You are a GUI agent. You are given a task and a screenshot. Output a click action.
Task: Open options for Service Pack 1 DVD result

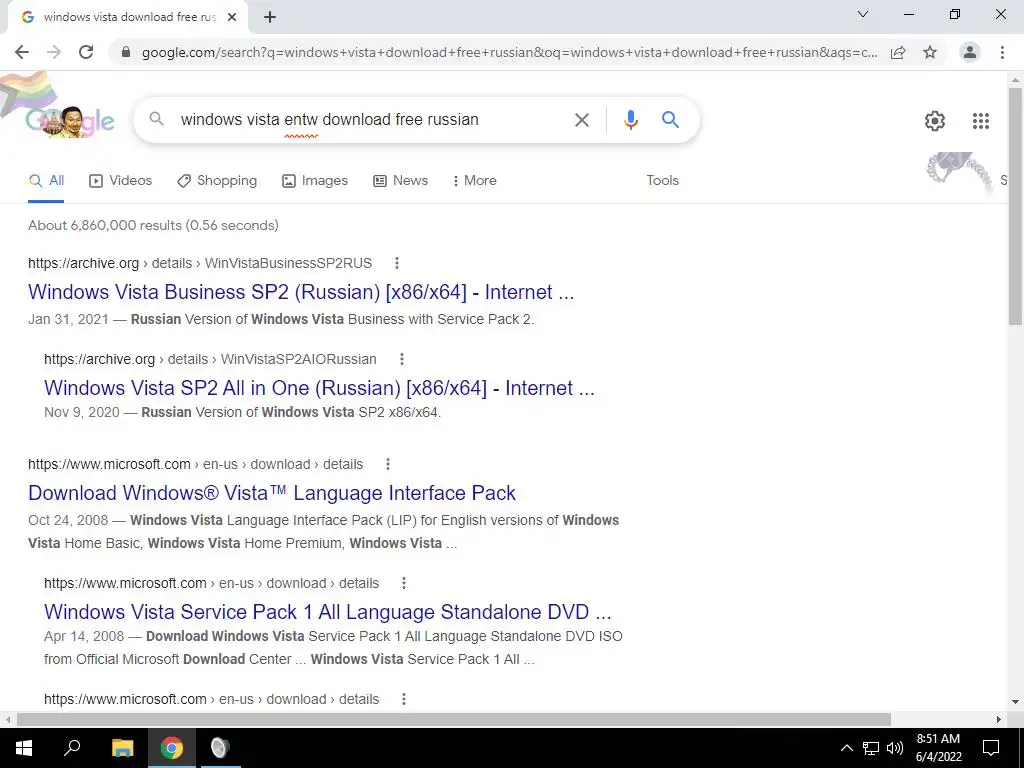404,583
